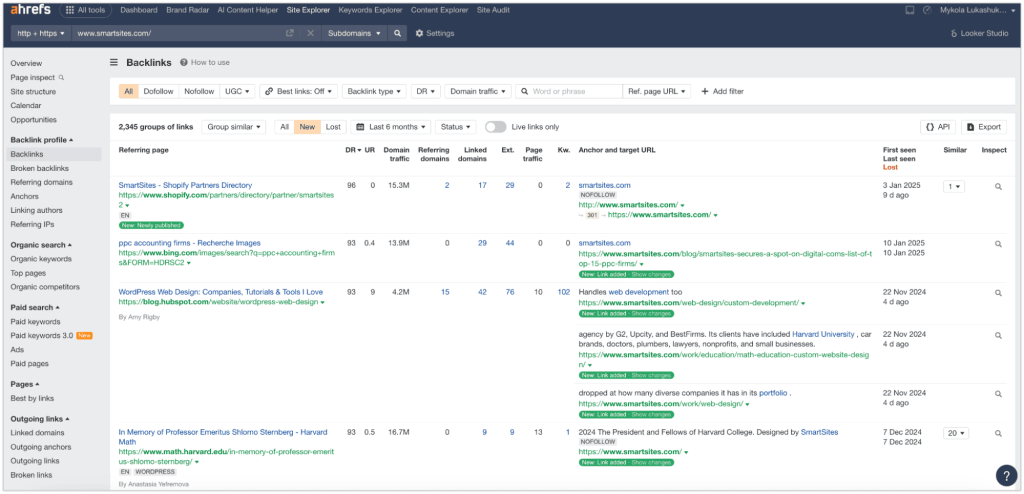Open Referring domains in sidebar
This screenshot has height=494, width=1024.
click(x=41, y=182)
